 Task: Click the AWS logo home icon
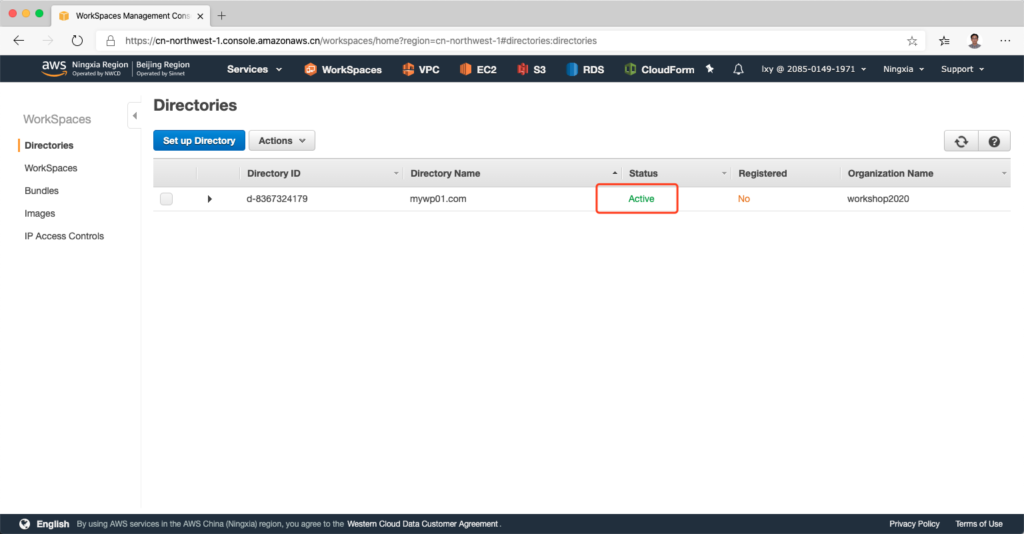54,68
